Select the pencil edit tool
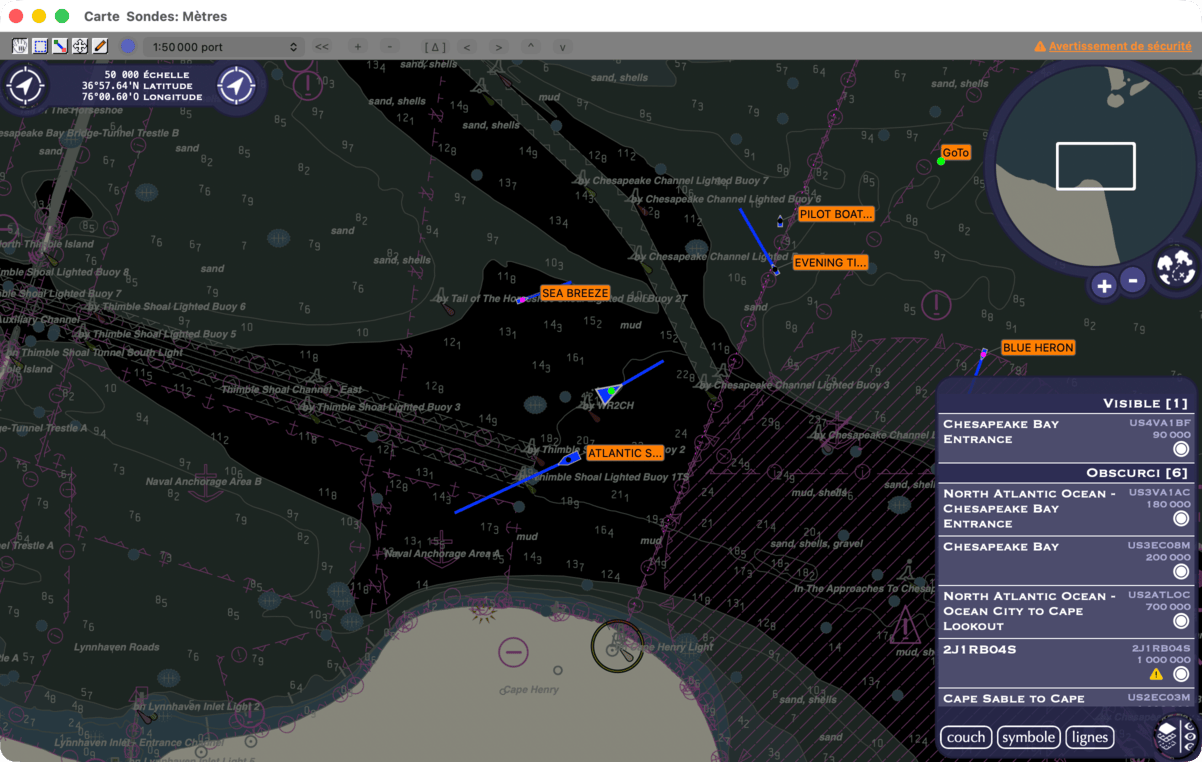 [x=100, y=46]
